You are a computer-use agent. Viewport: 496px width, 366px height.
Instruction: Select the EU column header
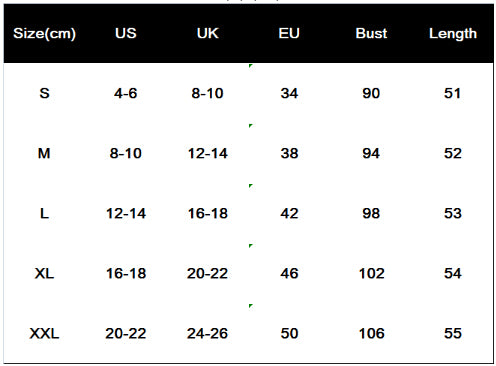coord(289,33)
